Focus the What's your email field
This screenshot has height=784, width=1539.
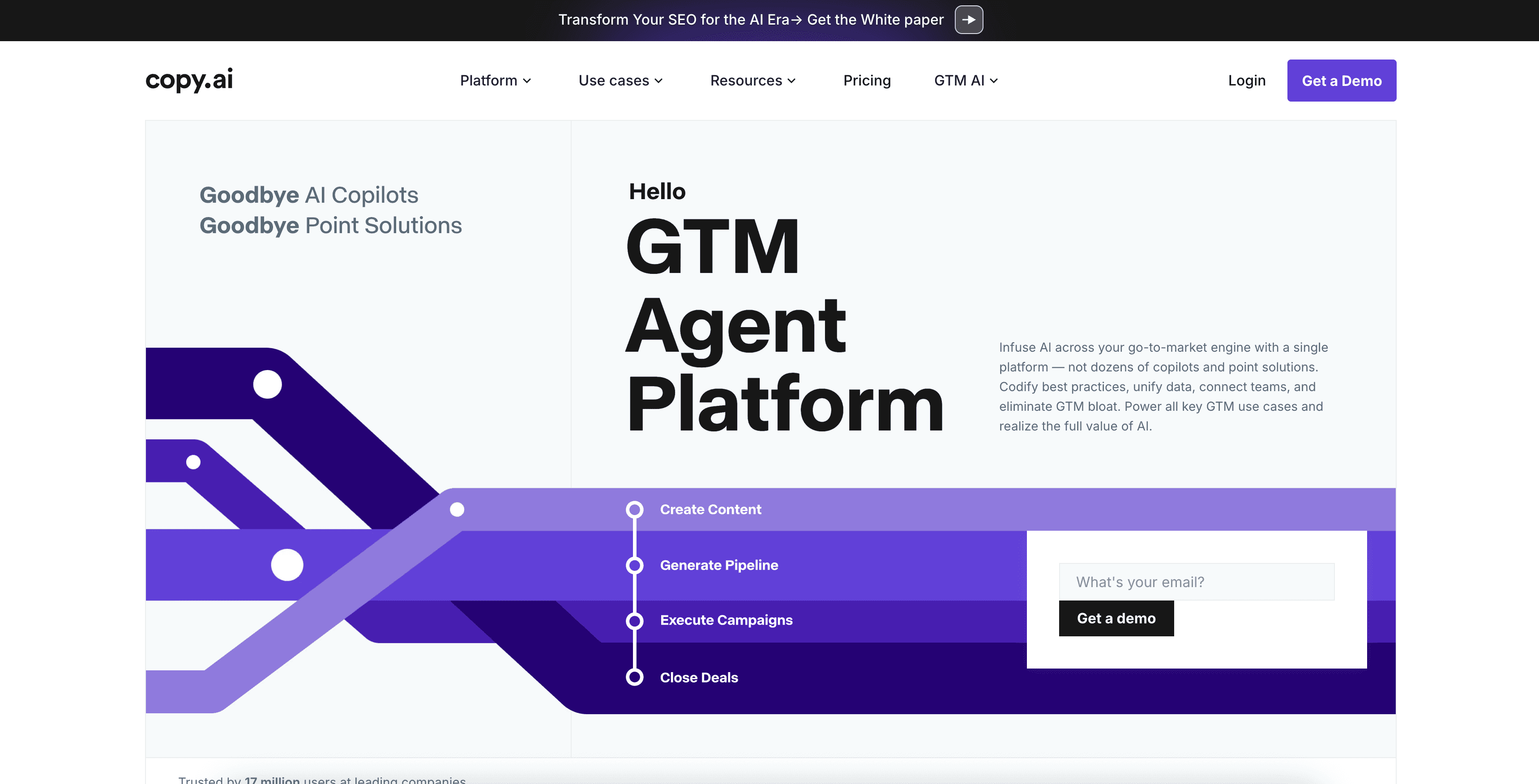pos(1196,582)
